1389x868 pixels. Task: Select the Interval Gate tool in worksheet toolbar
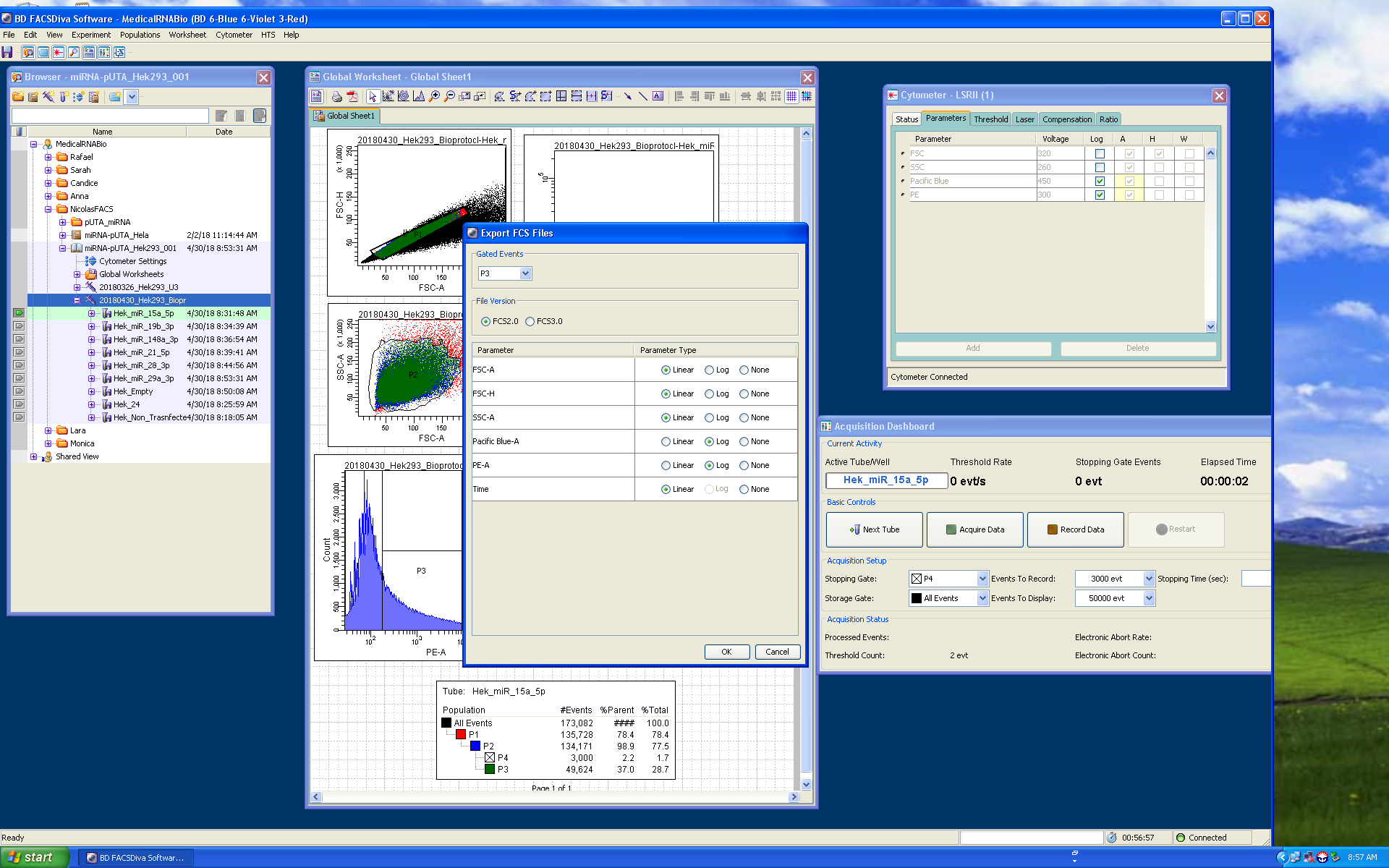tap(592, 96)
